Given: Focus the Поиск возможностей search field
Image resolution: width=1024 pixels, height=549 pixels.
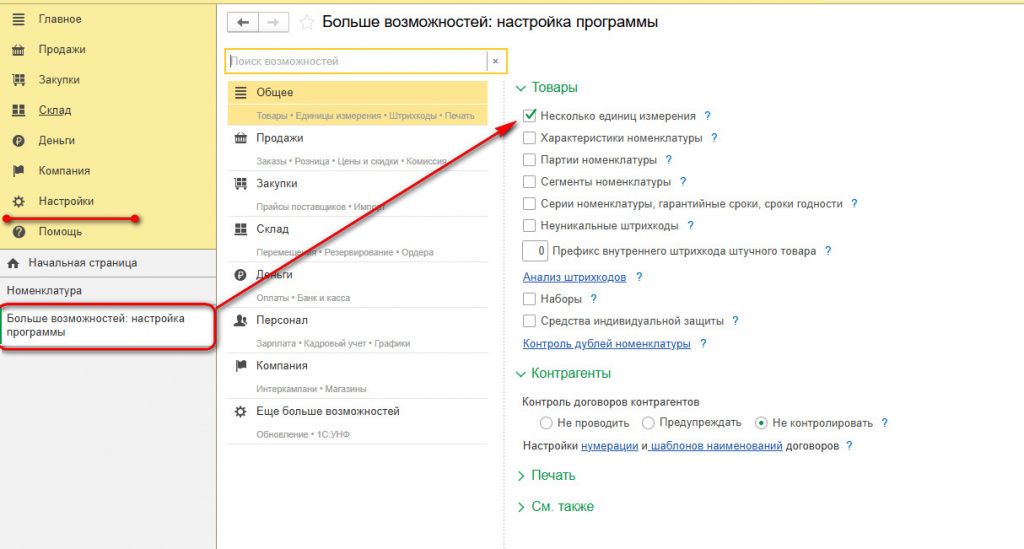Looking at the screenshot, I should (x=357, y=61).
